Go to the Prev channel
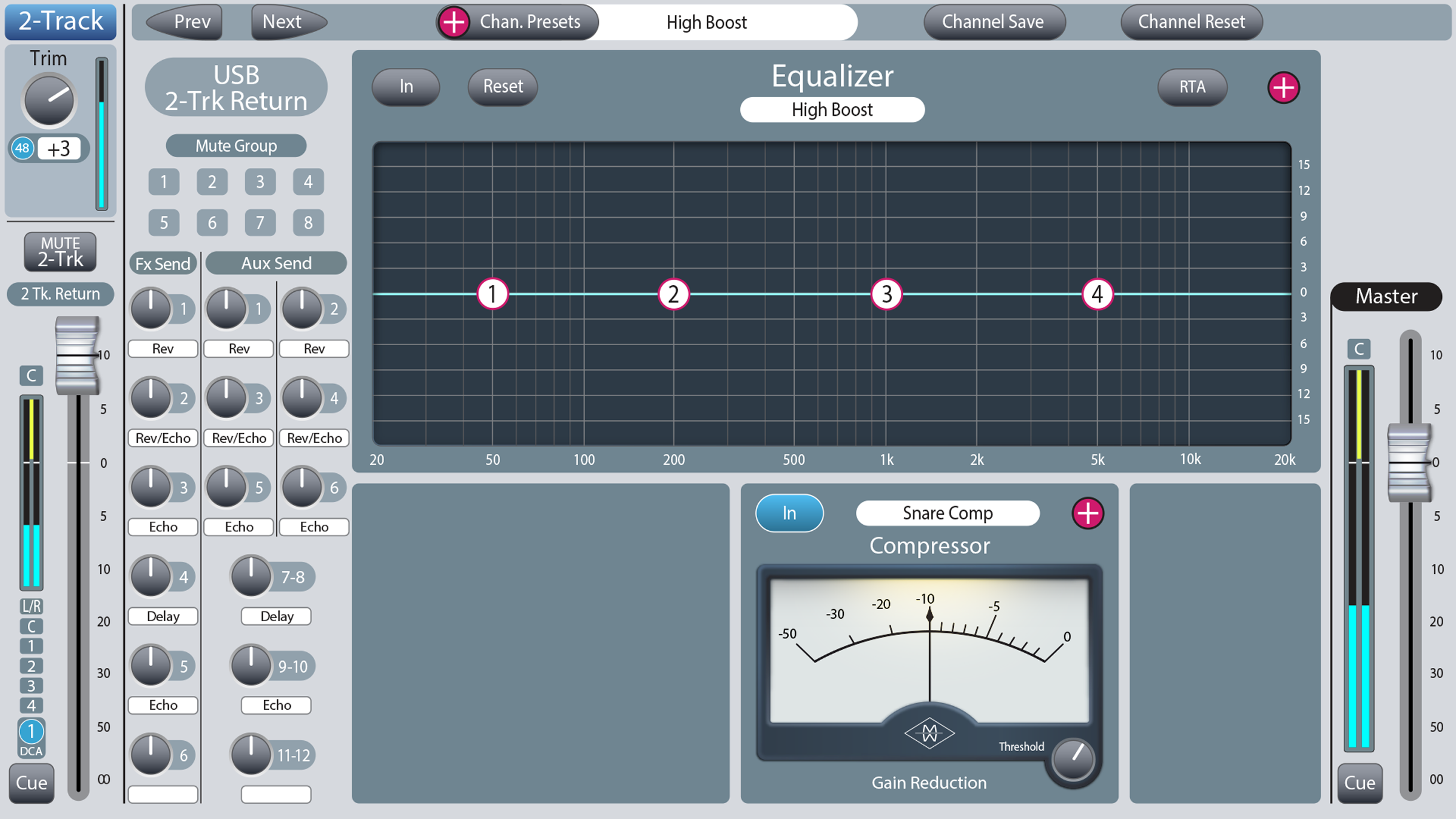The image size is (1456, 819). click(x=184, y=22)
